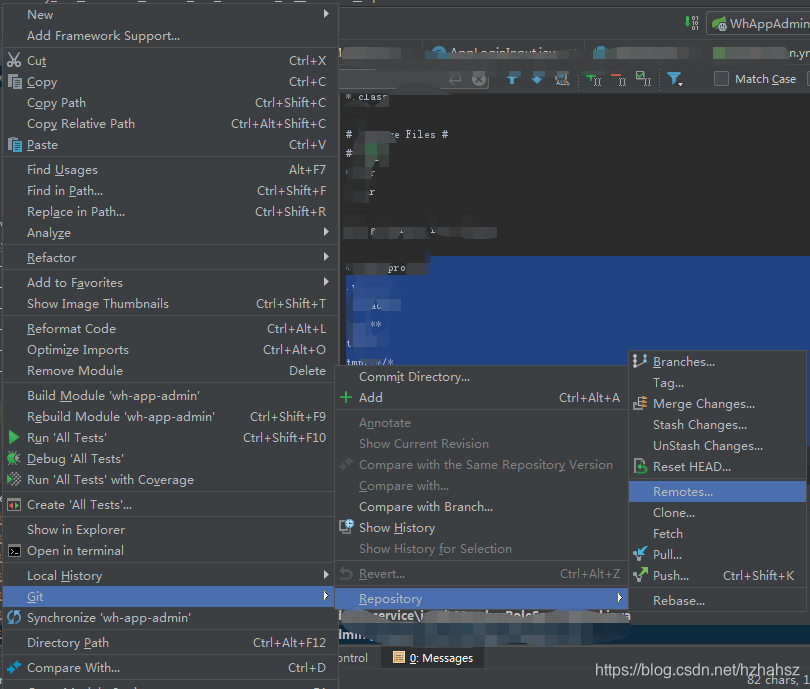Click the Previous Occurrence up arrow icon
The image size is (810, 689).
point(512,79)
